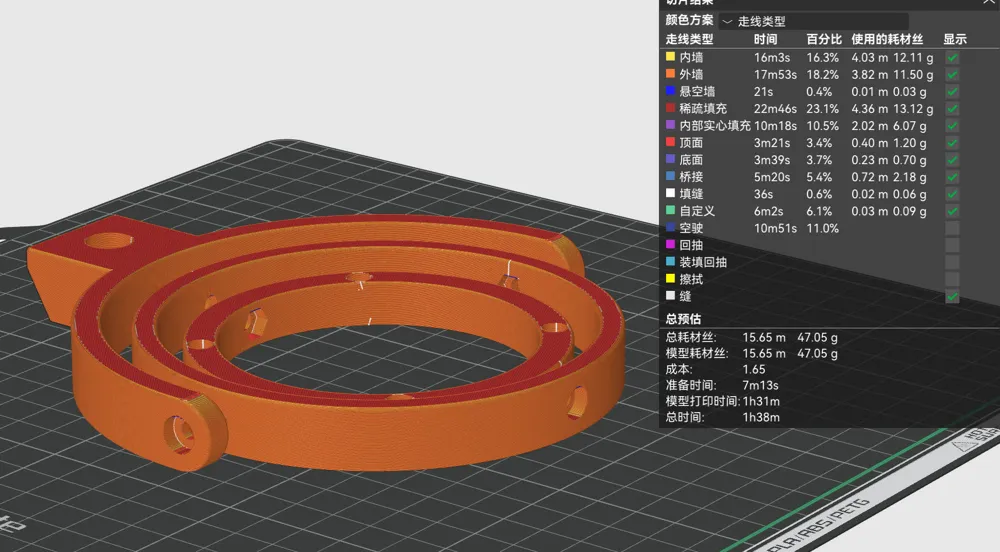Screen dimensions: 1000x552
Task: Select the 准备时间 value 7m13s
Action: pyautogui.click(x=760, y=386)
